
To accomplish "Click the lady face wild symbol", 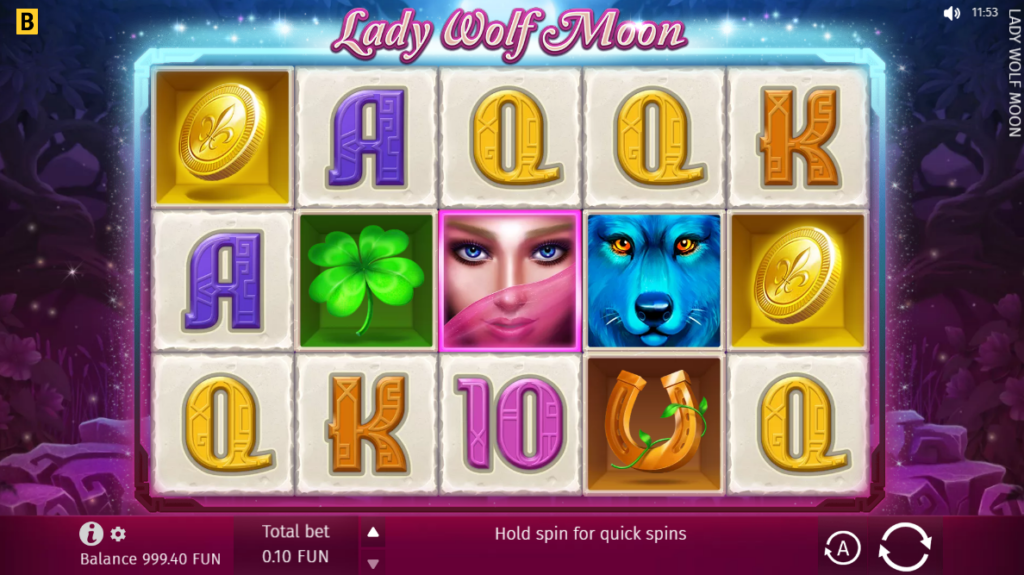I will click(510, 280).
